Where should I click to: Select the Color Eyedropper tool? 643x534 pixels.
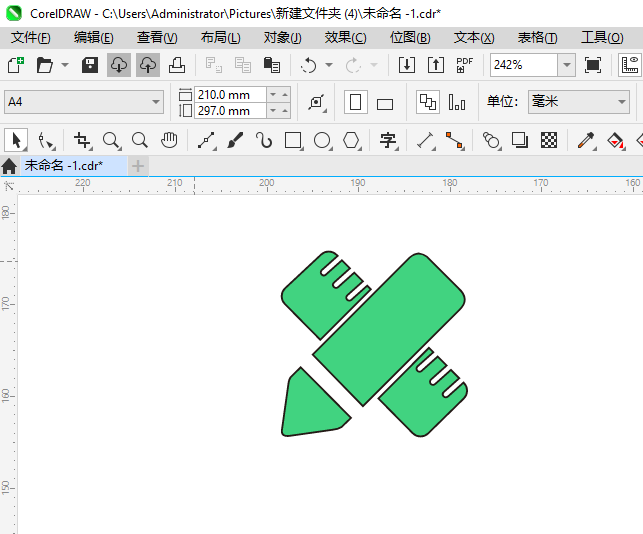586,140
